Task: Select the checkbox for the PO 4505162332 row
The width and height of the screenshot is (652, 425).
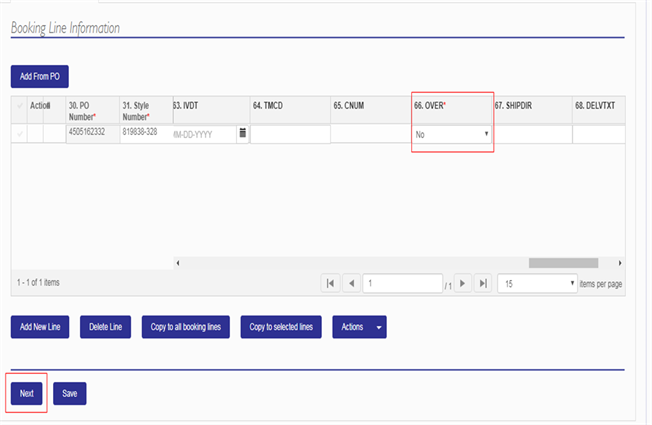Action: pyautogui.click(x=21, y=133)
